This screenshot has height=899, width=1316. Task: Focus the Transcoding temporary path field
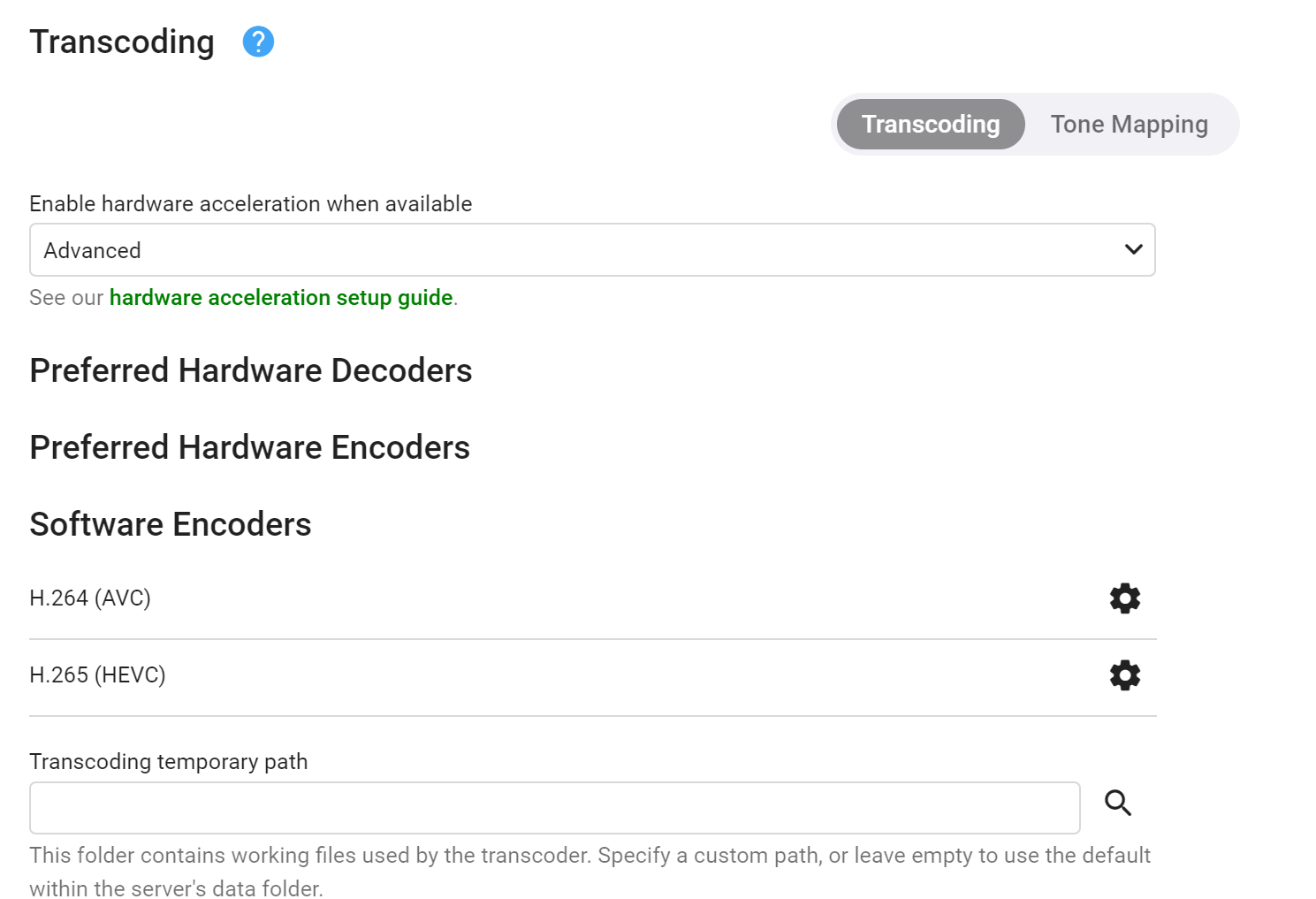click(554, 808)
